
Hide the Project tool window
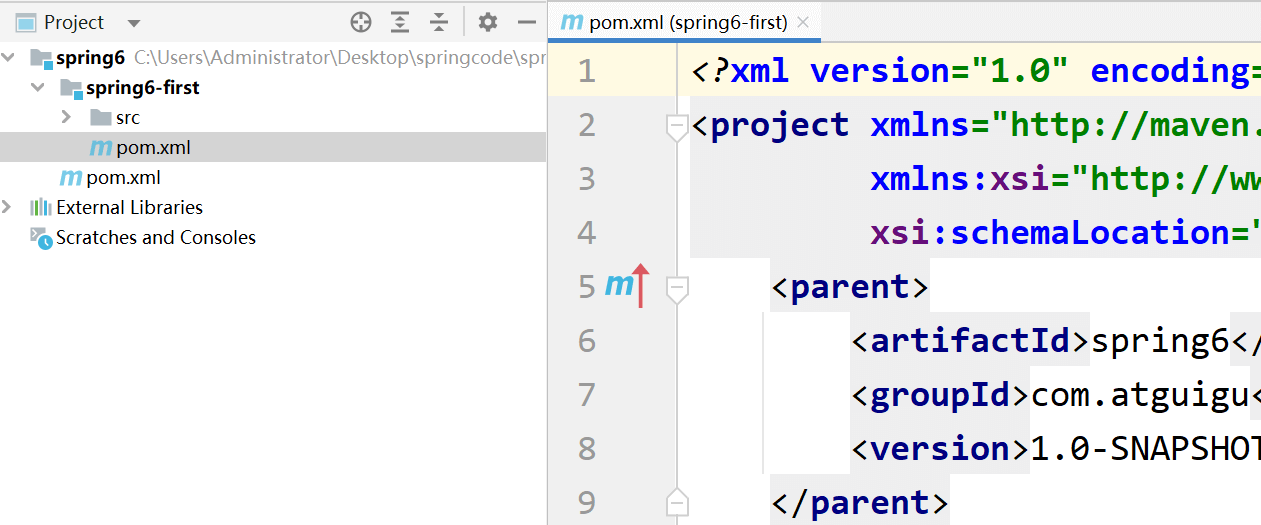tap(527, 22)
